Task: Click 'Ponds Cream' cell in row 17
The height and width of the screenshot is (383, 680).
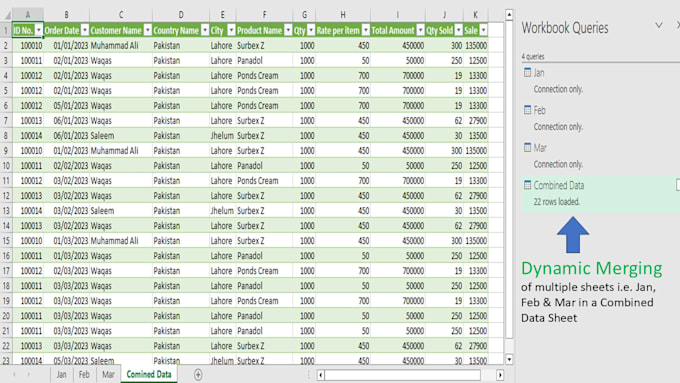Action: [264, 271]
